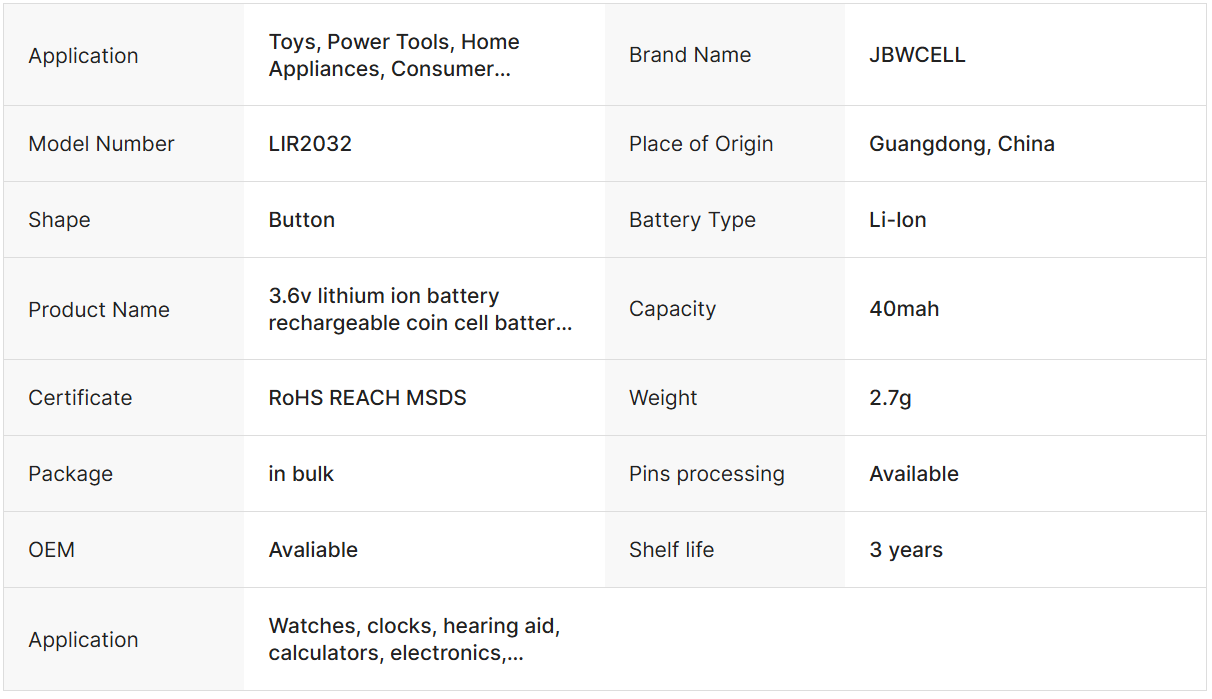Select the "Place of Origin" label
This screenshot has width=1212, height=699.
(700, 144)
